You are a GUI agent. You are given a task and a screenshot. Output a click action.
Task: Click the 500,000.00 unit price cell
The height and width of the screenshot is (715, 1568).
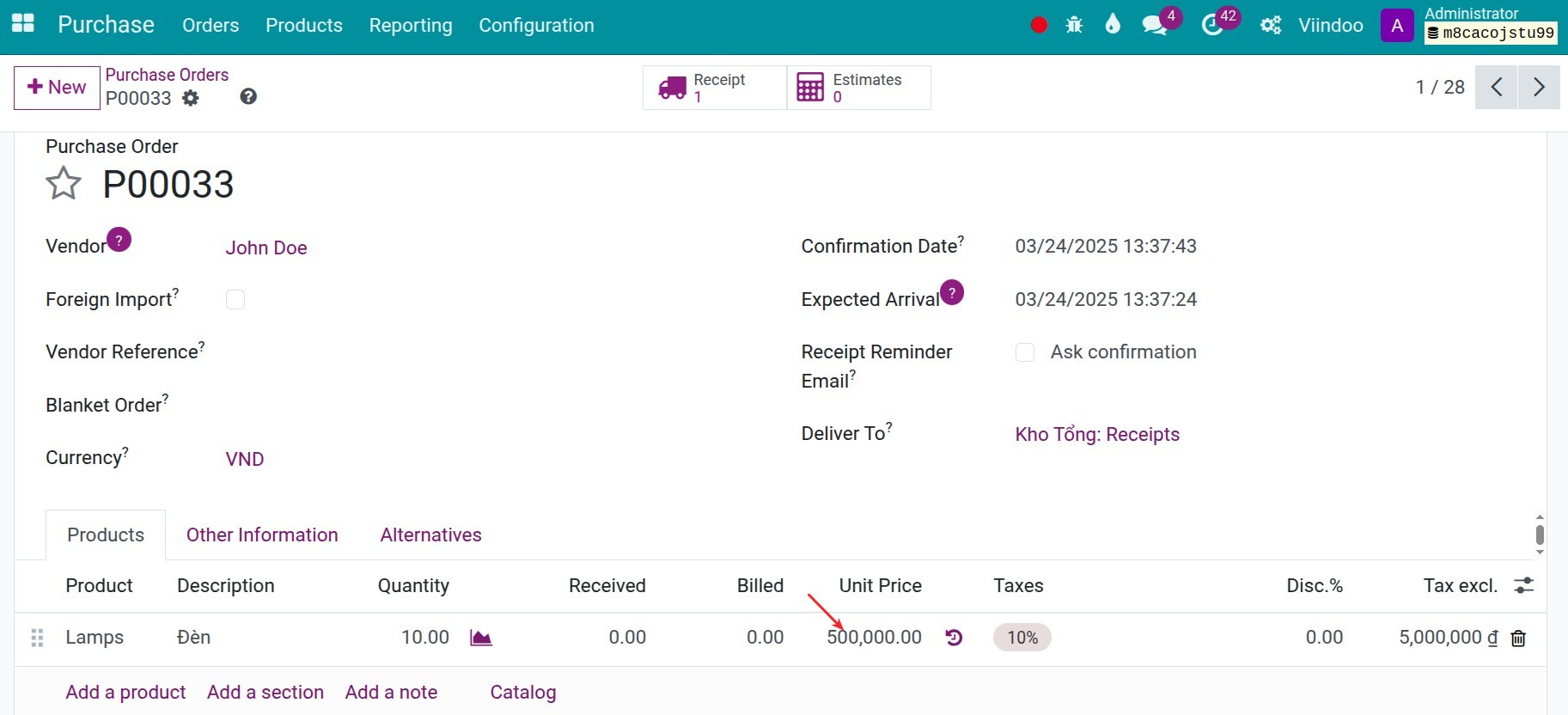click(x=874, y=638)
